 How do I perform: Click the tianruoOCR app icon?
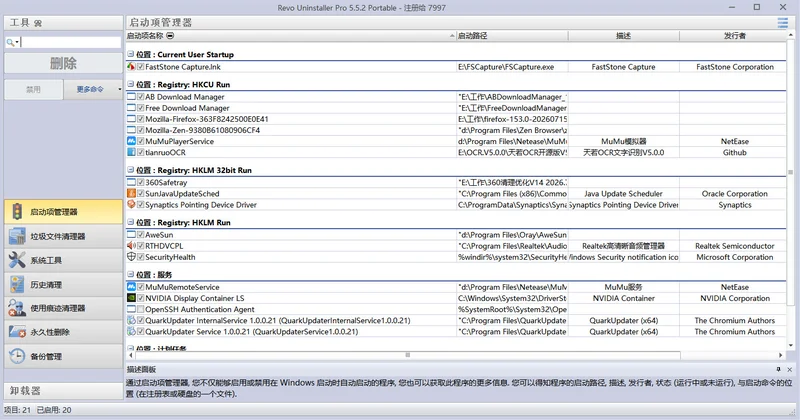tap(131, 152)
